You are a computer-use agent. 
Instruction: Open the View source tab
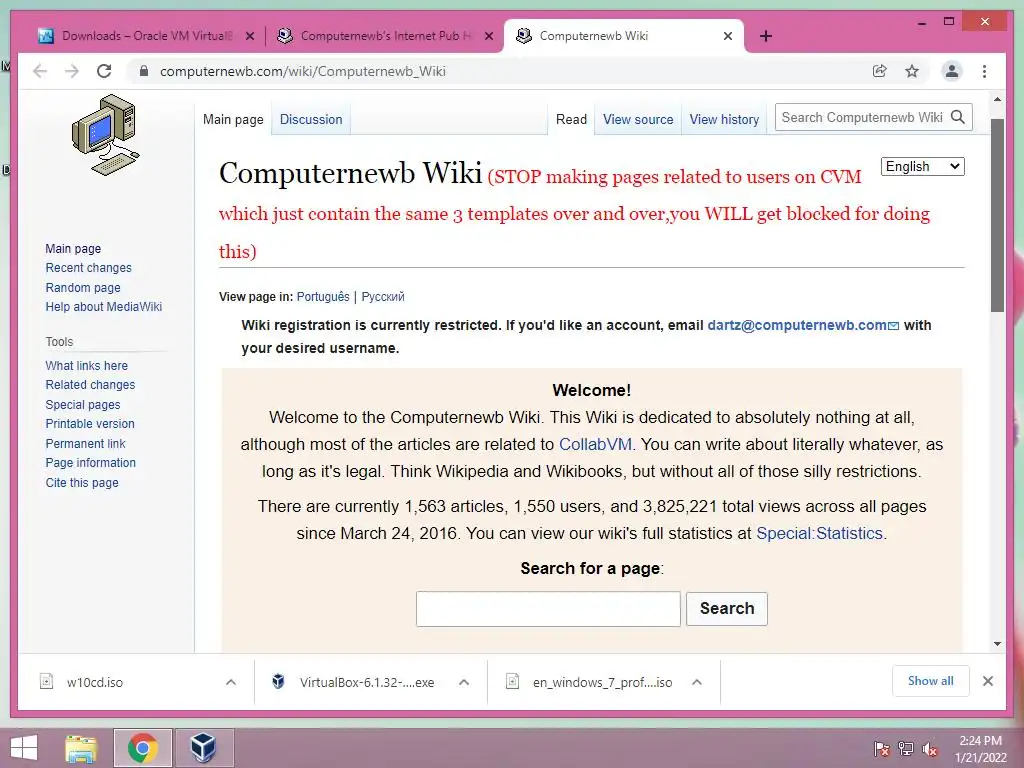(638, 120)
